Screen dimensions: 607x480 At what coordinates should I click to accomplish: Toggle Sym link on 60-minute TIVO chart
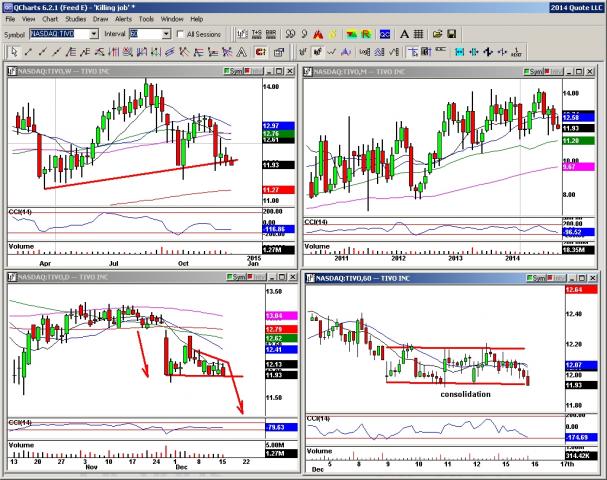[x=536, y=278]
